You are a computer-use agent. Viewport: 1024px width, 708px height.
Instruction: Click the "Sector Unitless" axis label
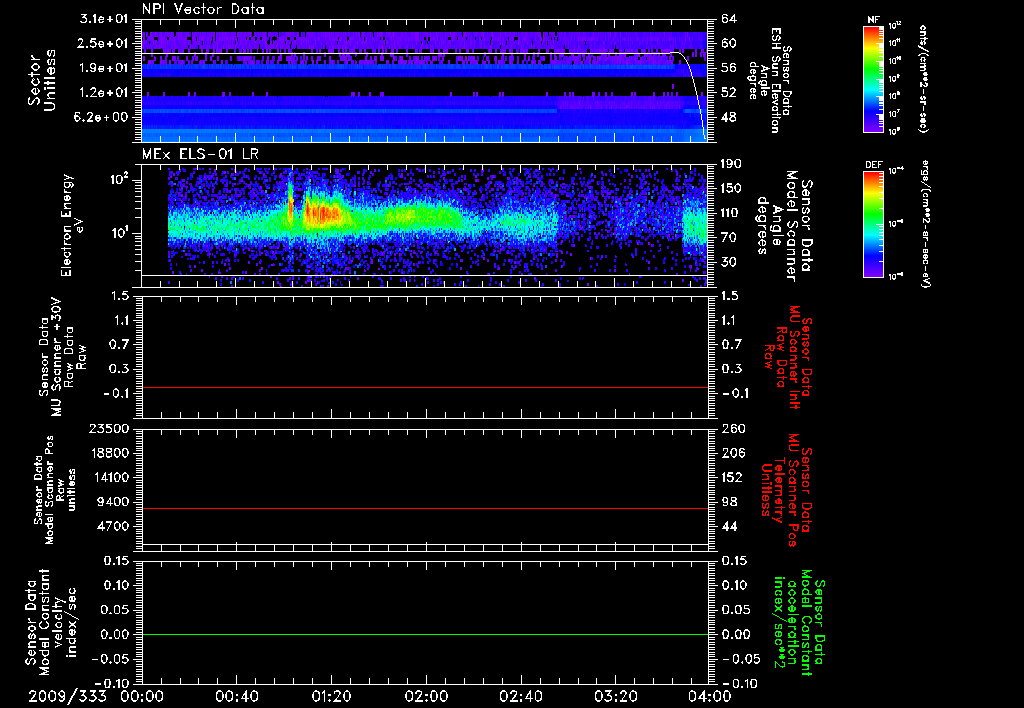click(41, 80)
